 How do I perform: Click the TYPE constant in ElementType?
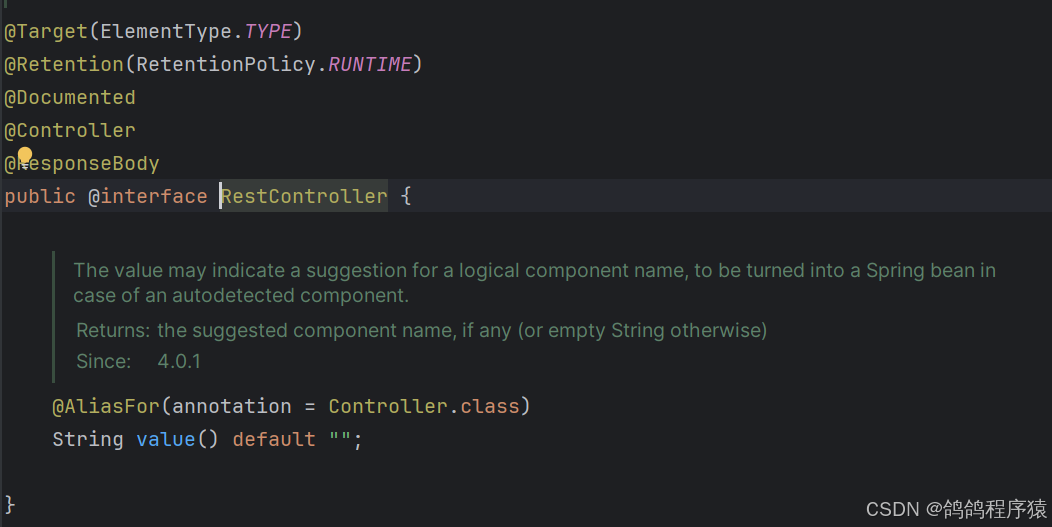click(268, 32)
